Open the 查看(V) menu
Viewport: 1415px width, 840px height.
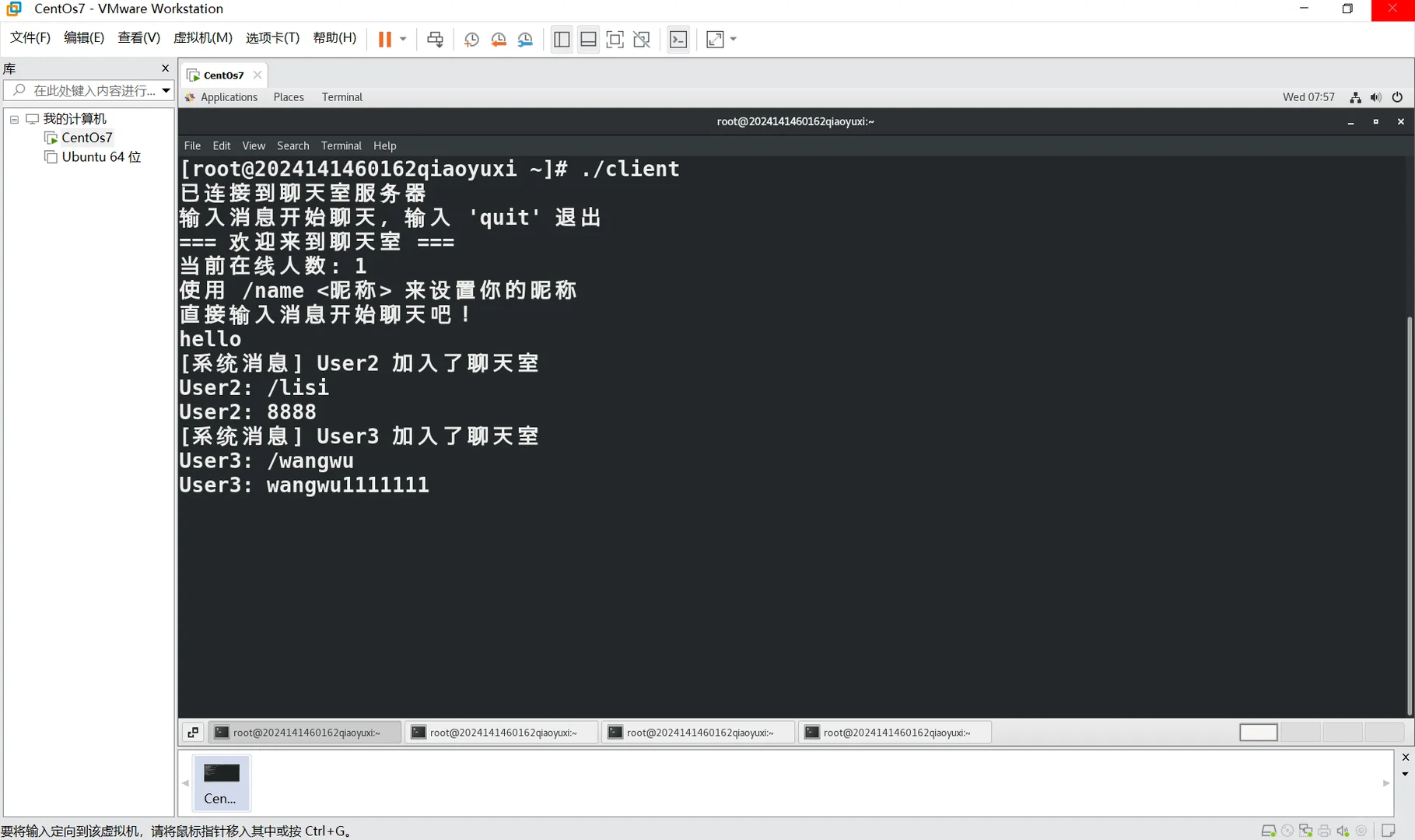[139, 38]
